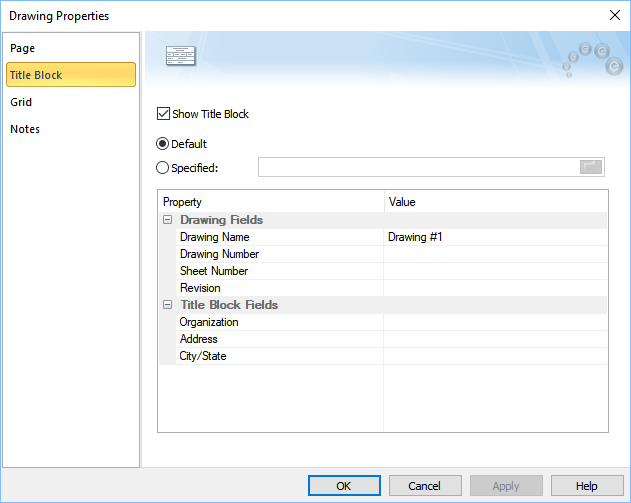Close the Drawing Properties dialog
Viewport: 631px width, 503px height.
tap(613, 15)
